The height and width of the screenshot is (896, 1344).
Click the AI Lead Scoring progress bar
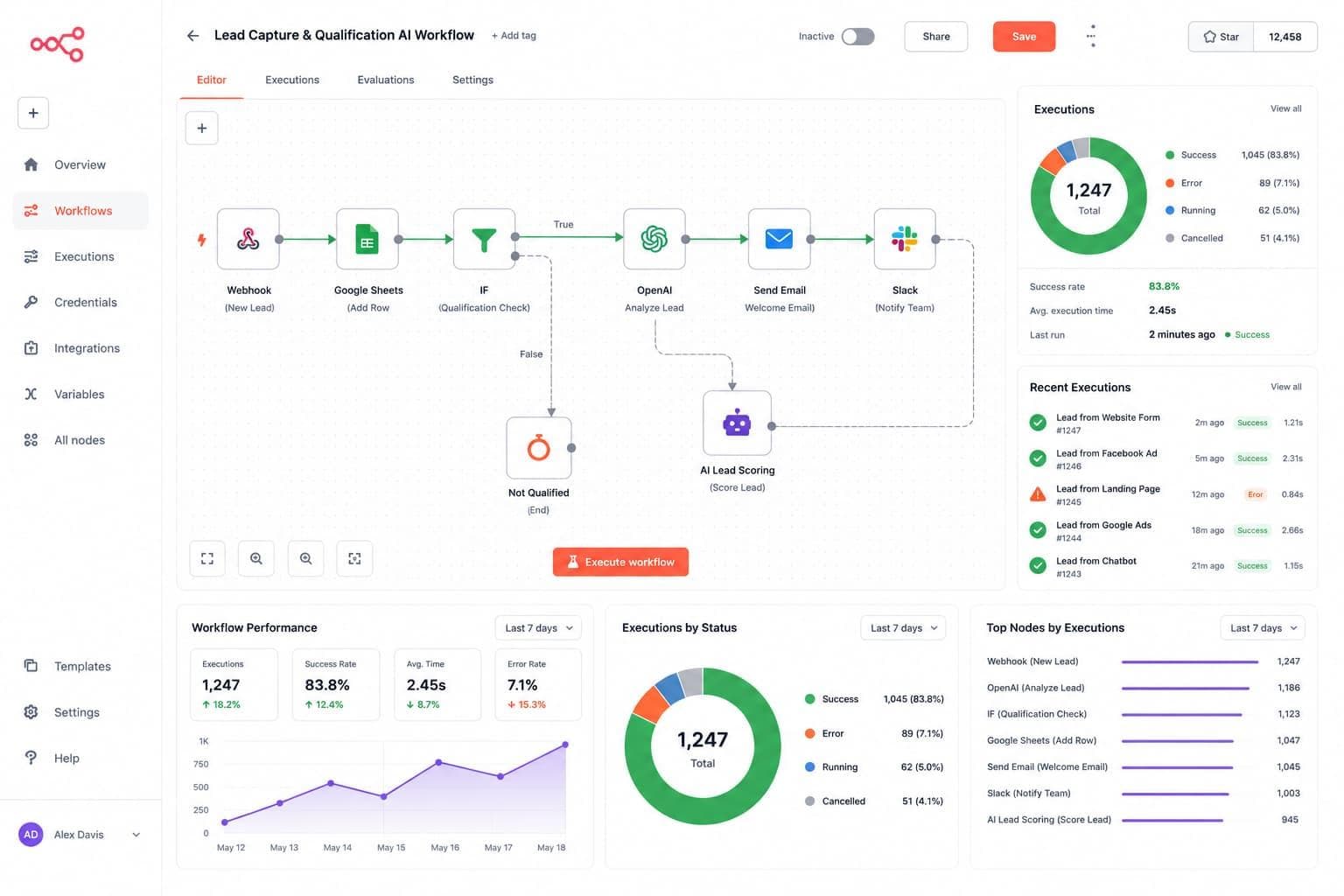point(1172,820)
